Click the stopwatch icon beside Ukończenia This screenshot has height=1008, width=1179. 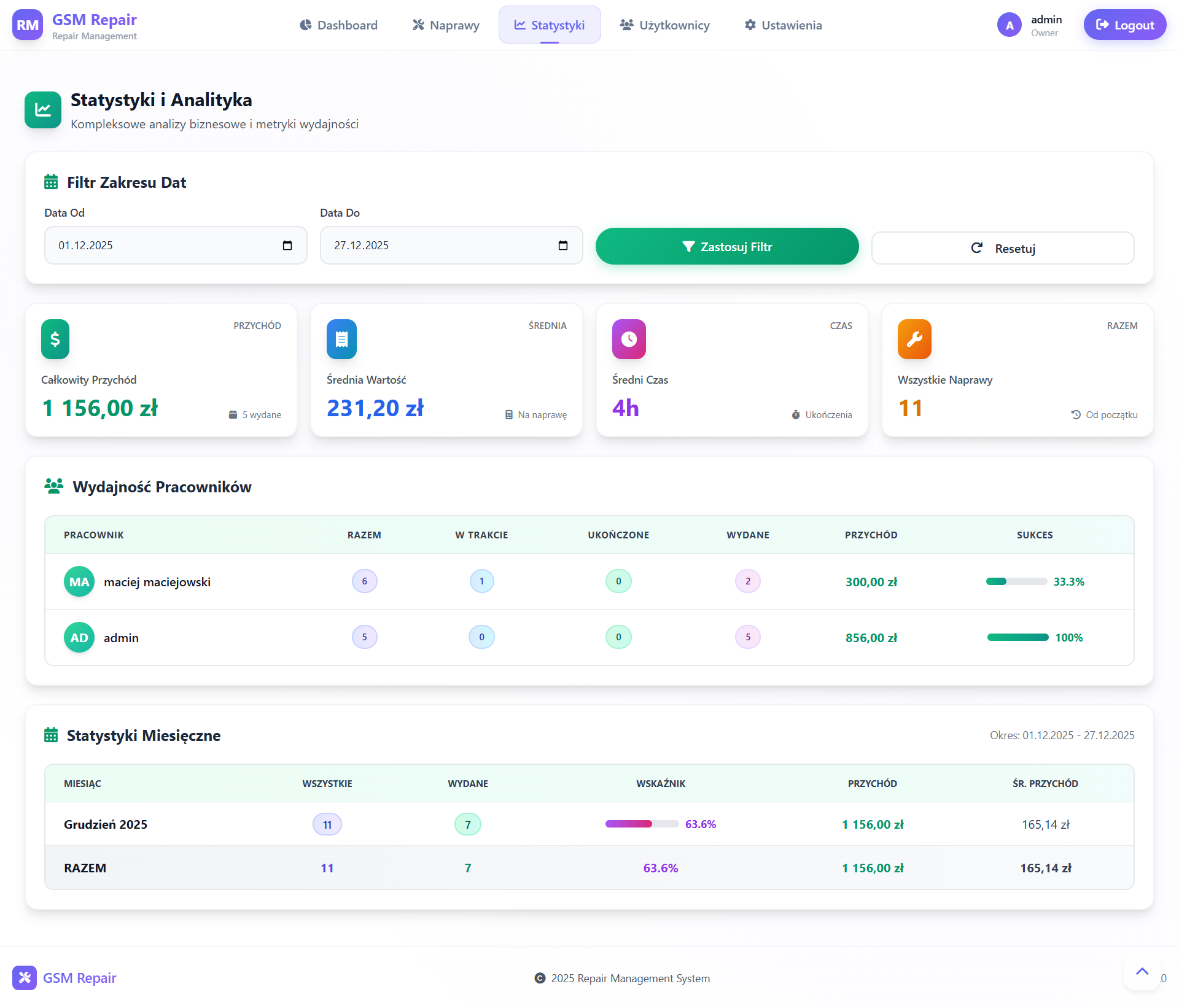[x=796, y=415]
